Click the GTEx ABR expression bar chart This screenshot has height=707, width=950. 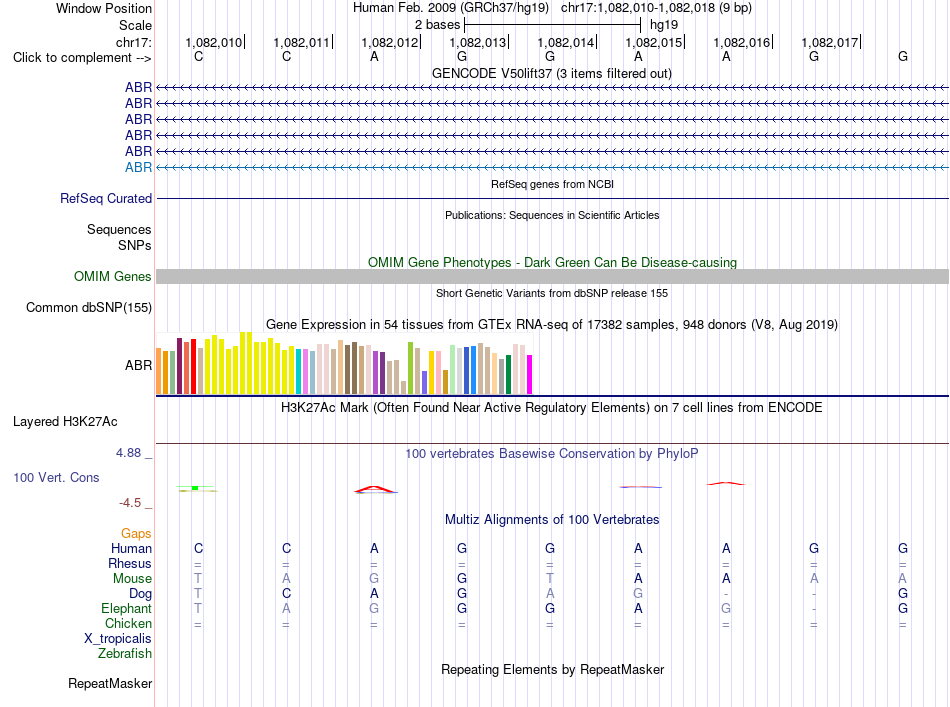coord(344,363)
